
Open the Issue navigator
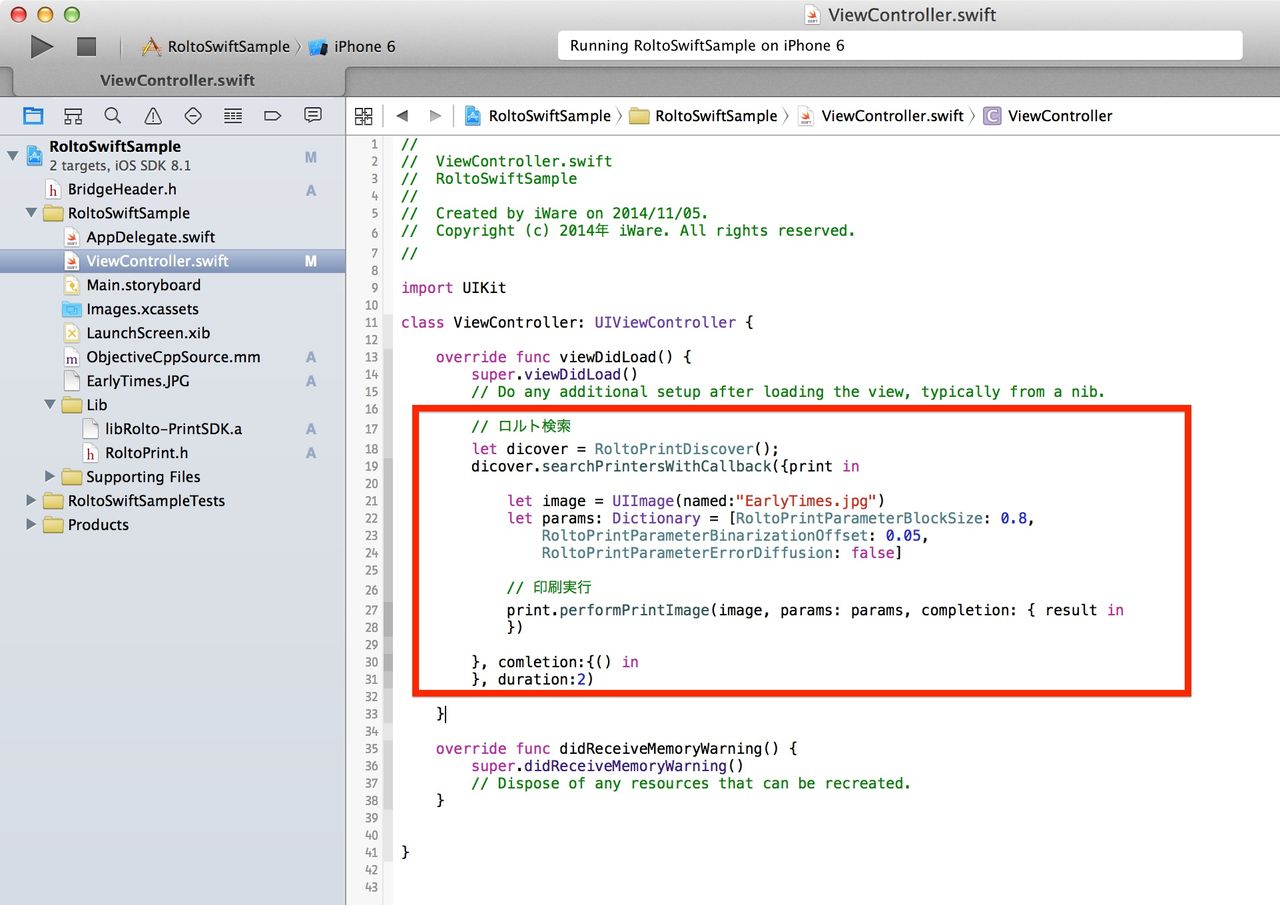click(153, 115)
